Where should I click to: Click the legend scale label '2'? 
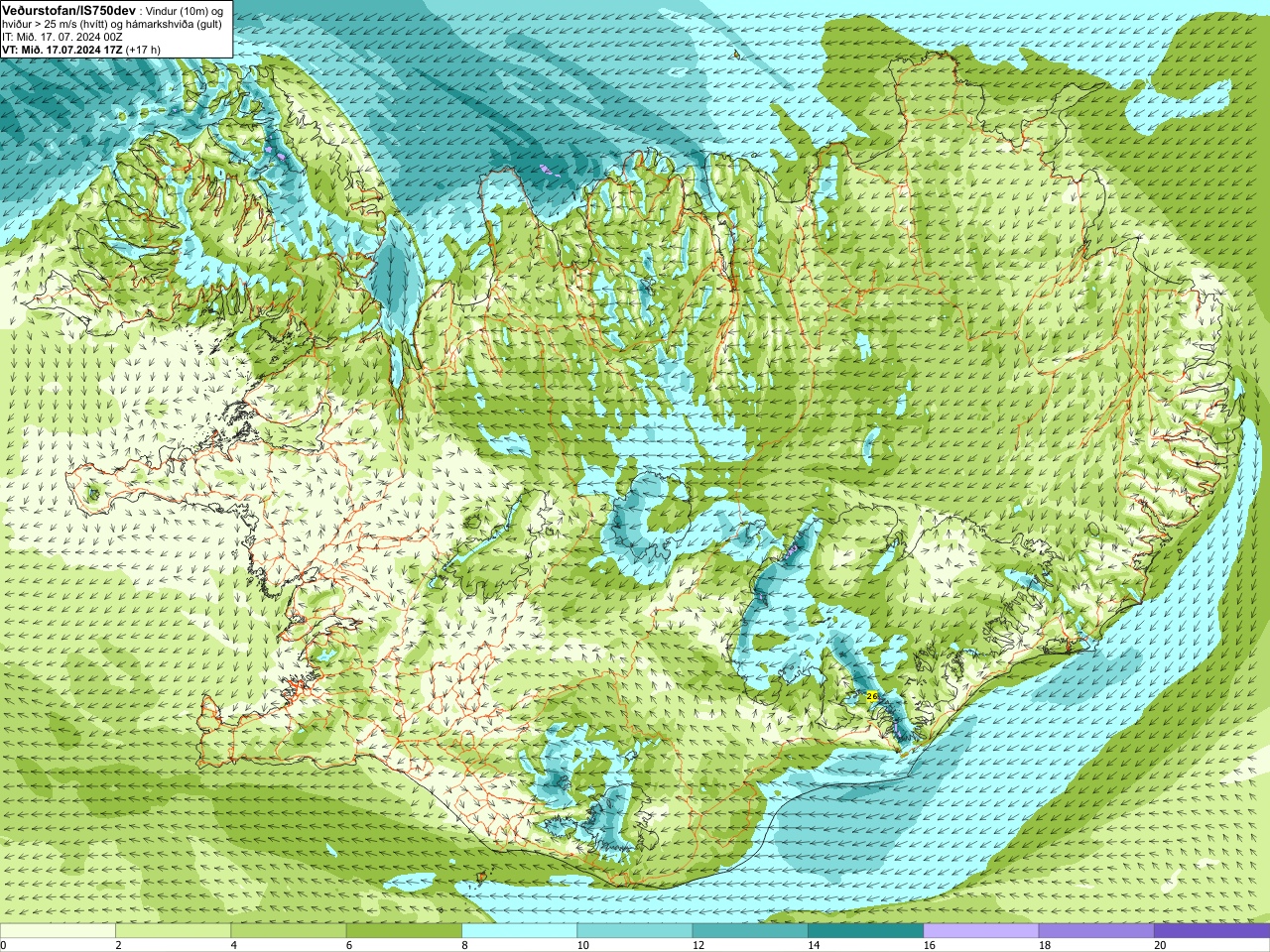pos(118,945)
